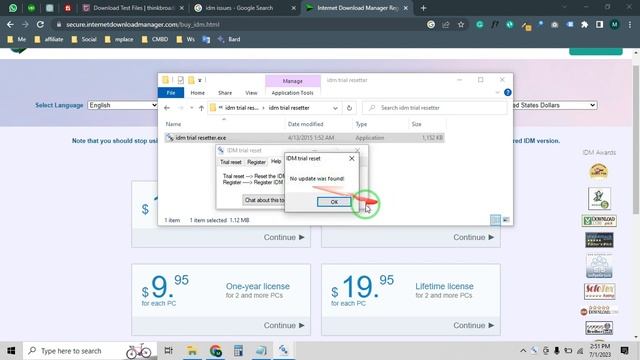The height and width of the screenshot is (360, 640).
Task: Open quick access toolbar customize dropdown
Action: (x=200, y=80)
